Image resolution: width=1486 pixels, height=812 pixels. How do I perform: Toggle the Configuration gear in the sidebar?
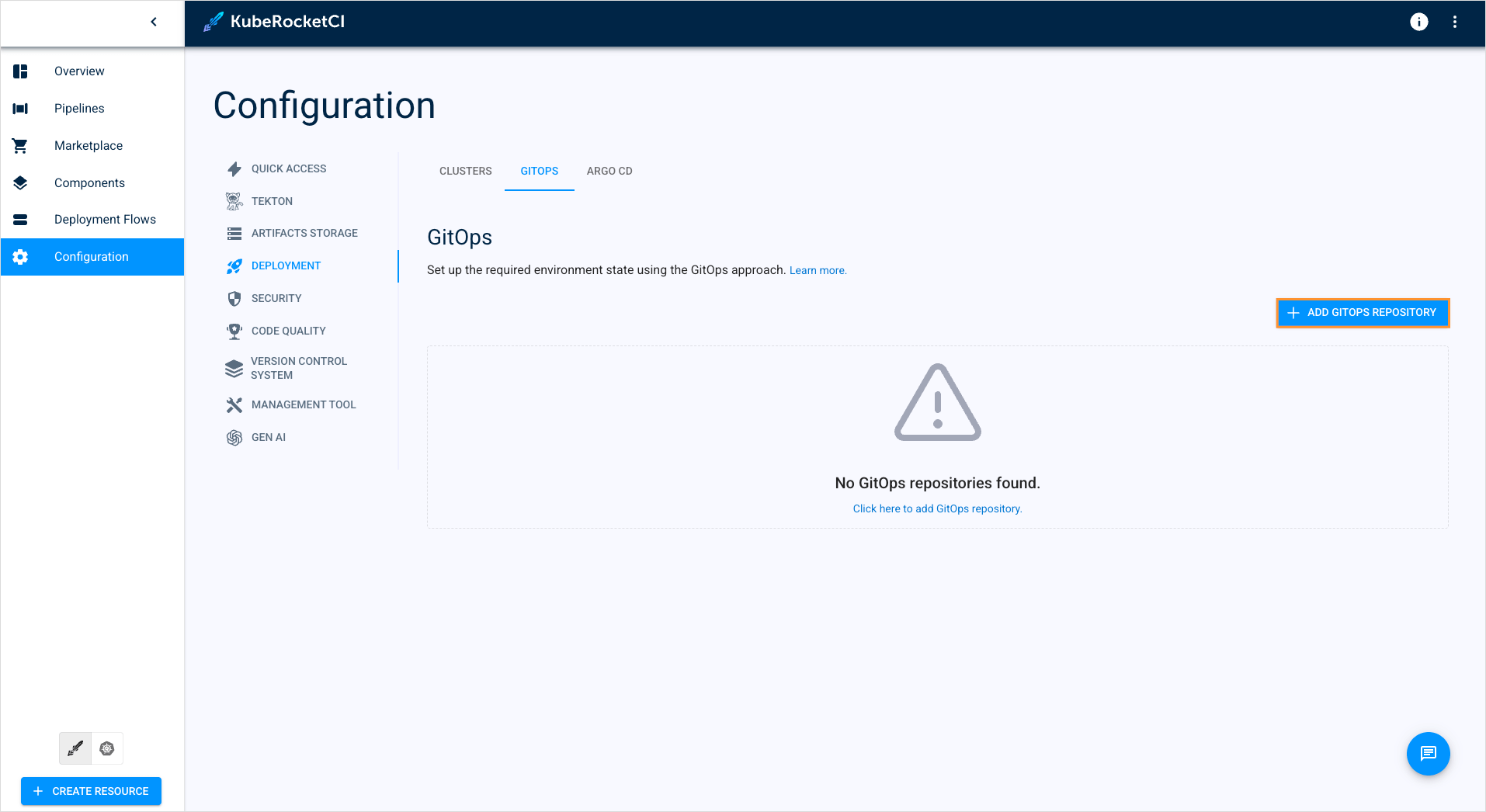[x=19, y=256]
